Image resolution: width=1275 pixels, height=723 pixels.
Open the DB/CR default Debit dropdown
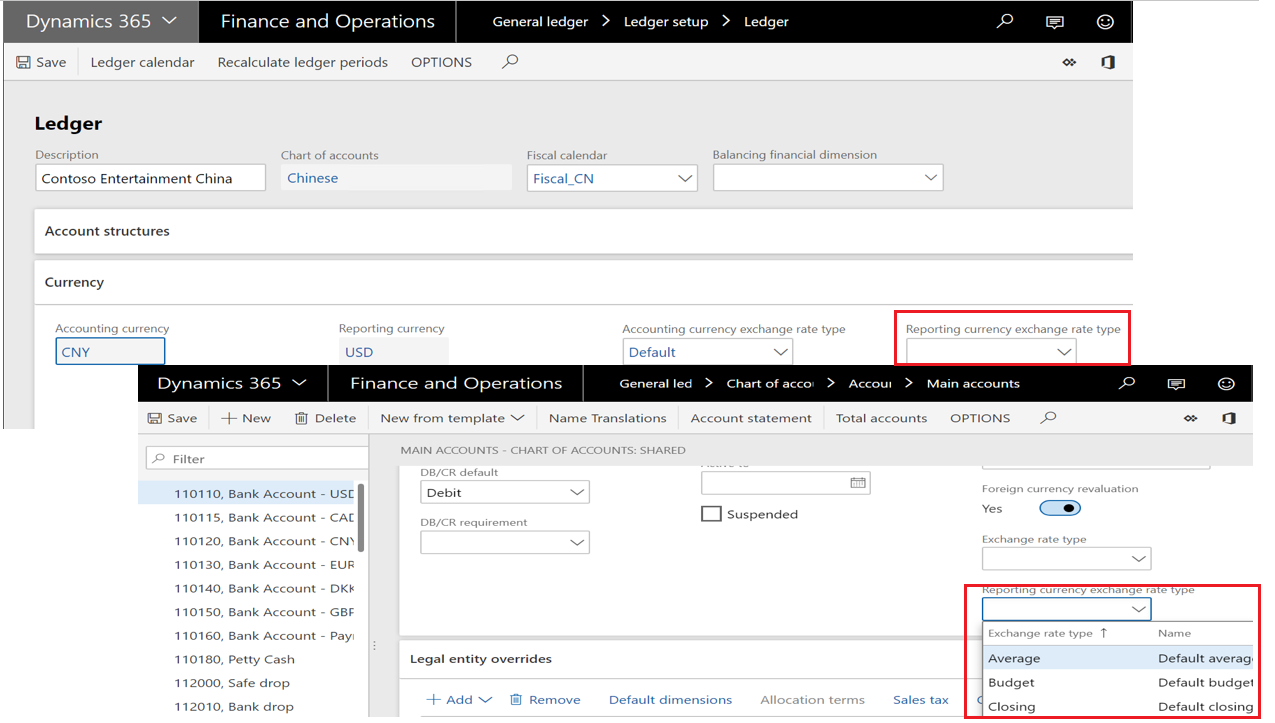click(577, 492)
